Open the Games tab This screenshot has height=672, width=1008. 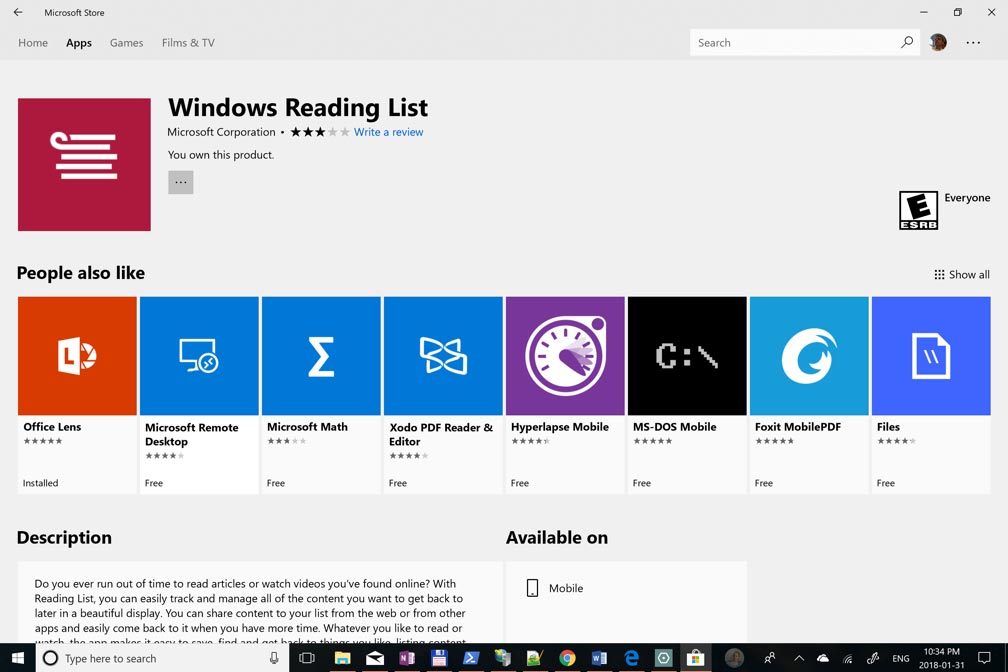click(127, 43)
